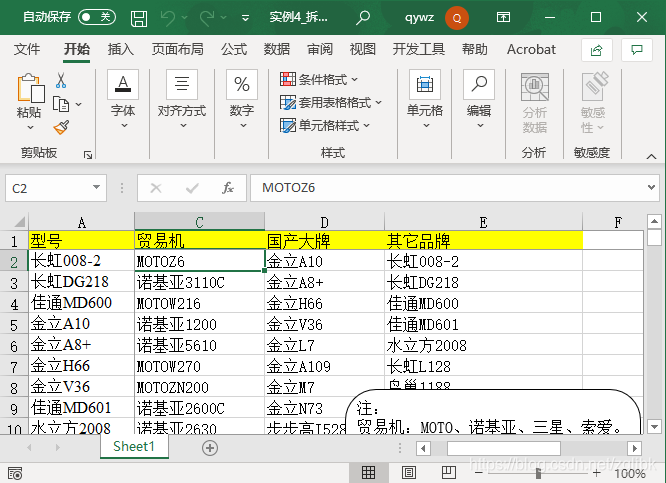Click the Name Box showing C2
Viewport: 666px width, 483px height.
(x=48, y=188)
